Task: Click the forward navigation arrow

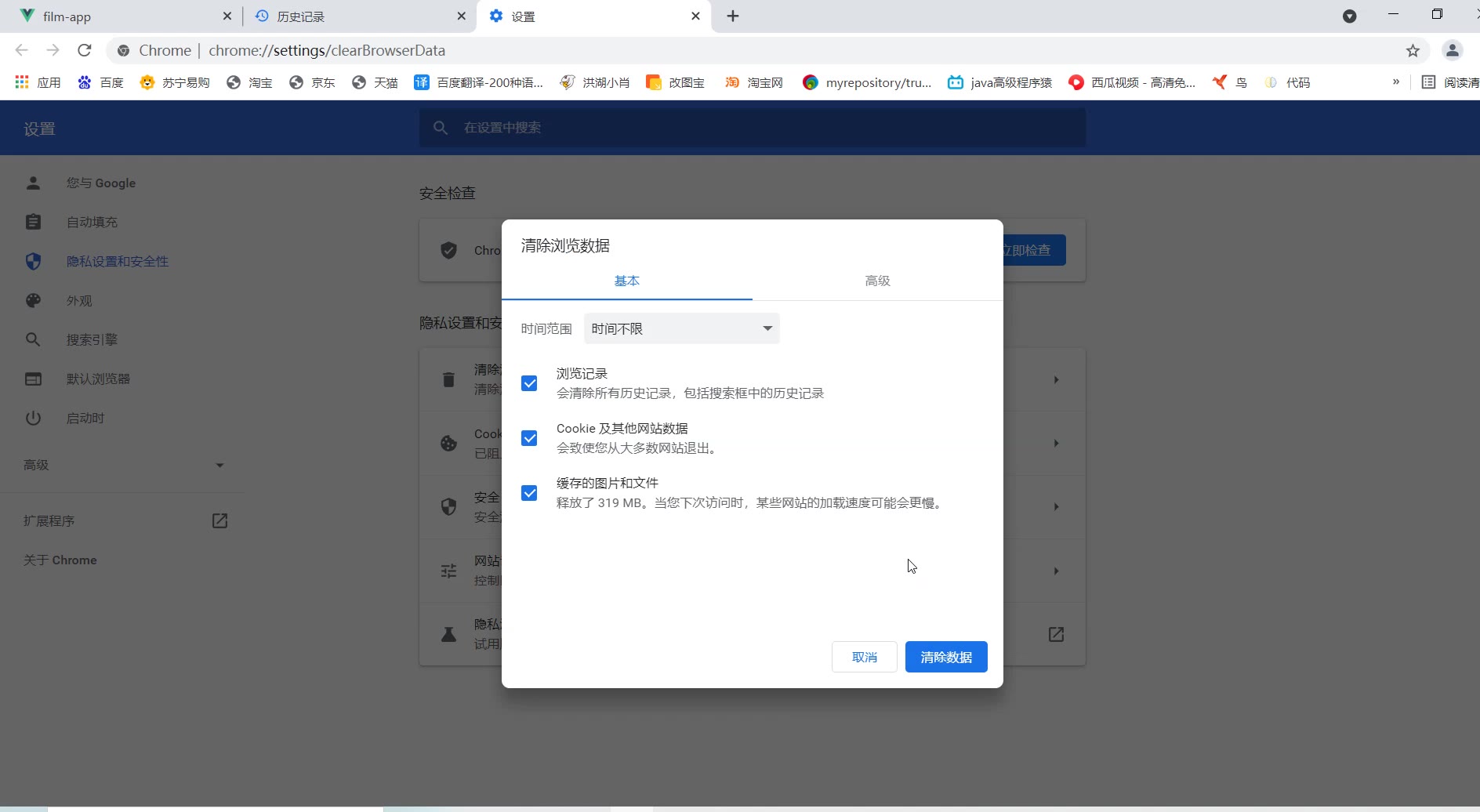Action: pyautogui.click(x=53, y=50)
